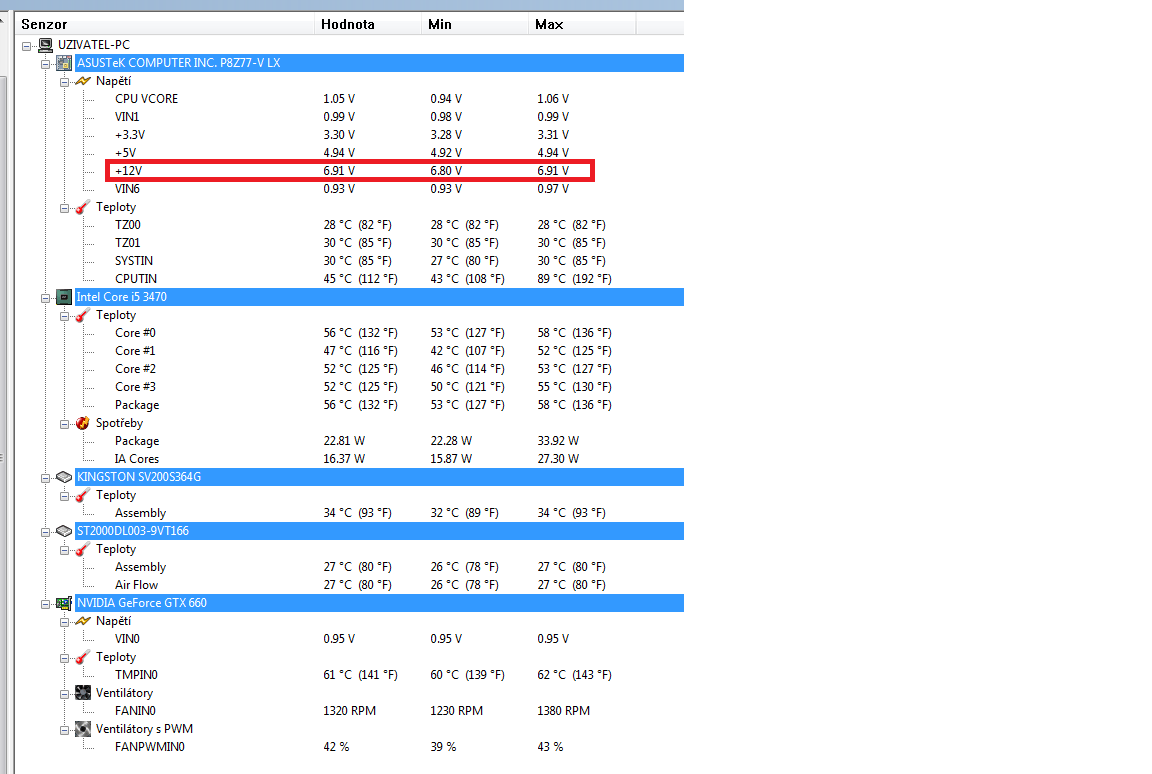The width and height of the screenshot is (1152, 774).
Task: Select the +12V sensor row
Action: point(350,171)
